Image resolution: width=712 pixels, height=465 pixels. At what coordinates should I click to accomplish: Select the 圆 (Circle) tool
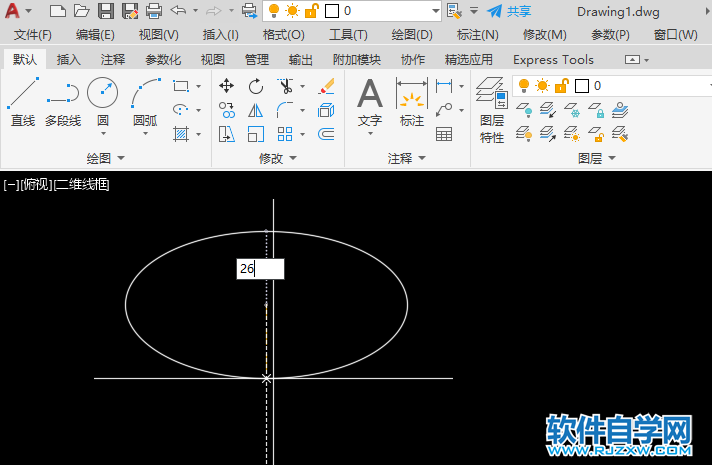(x=102, y=101)
